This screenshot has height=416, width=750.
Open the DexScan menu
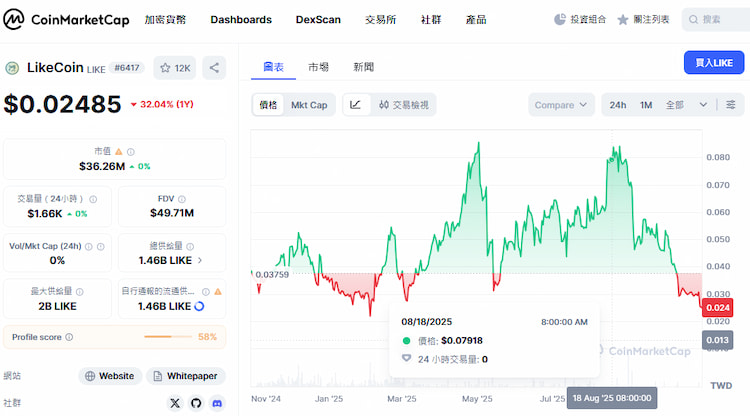[x=318, y=20]
